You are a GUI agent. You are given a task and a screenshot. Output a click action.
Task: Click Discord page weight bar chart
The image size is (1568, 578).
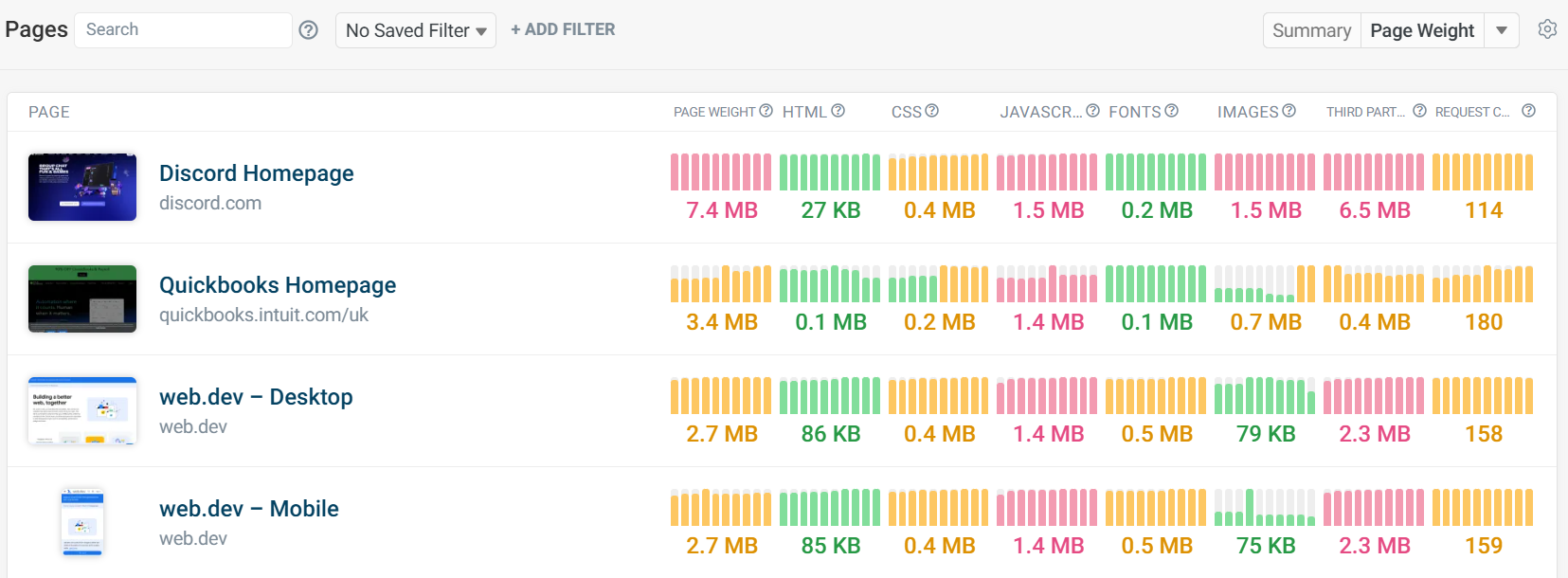coord(721,172)
